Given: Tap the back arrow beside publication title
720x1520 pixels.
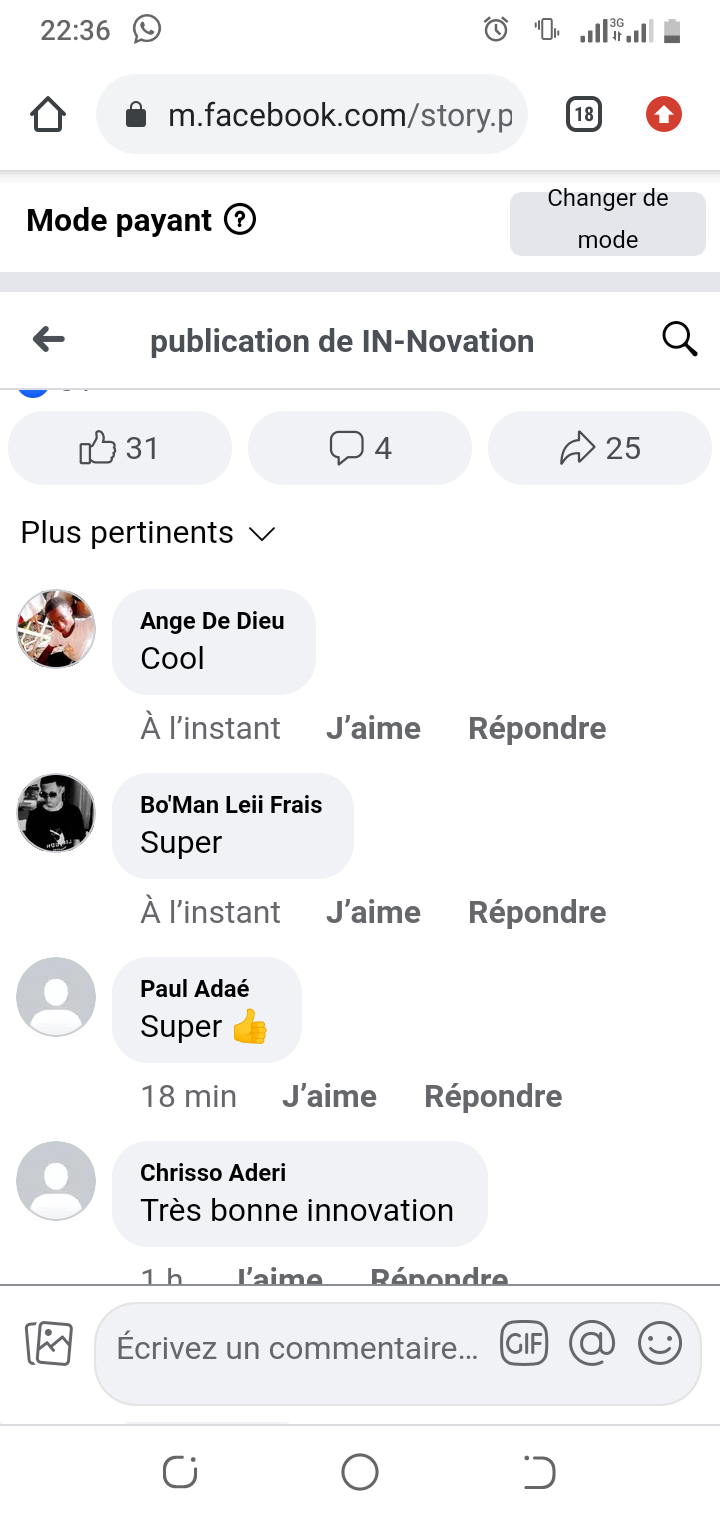Looking at the screenshot, I should (x=48, y=340).
